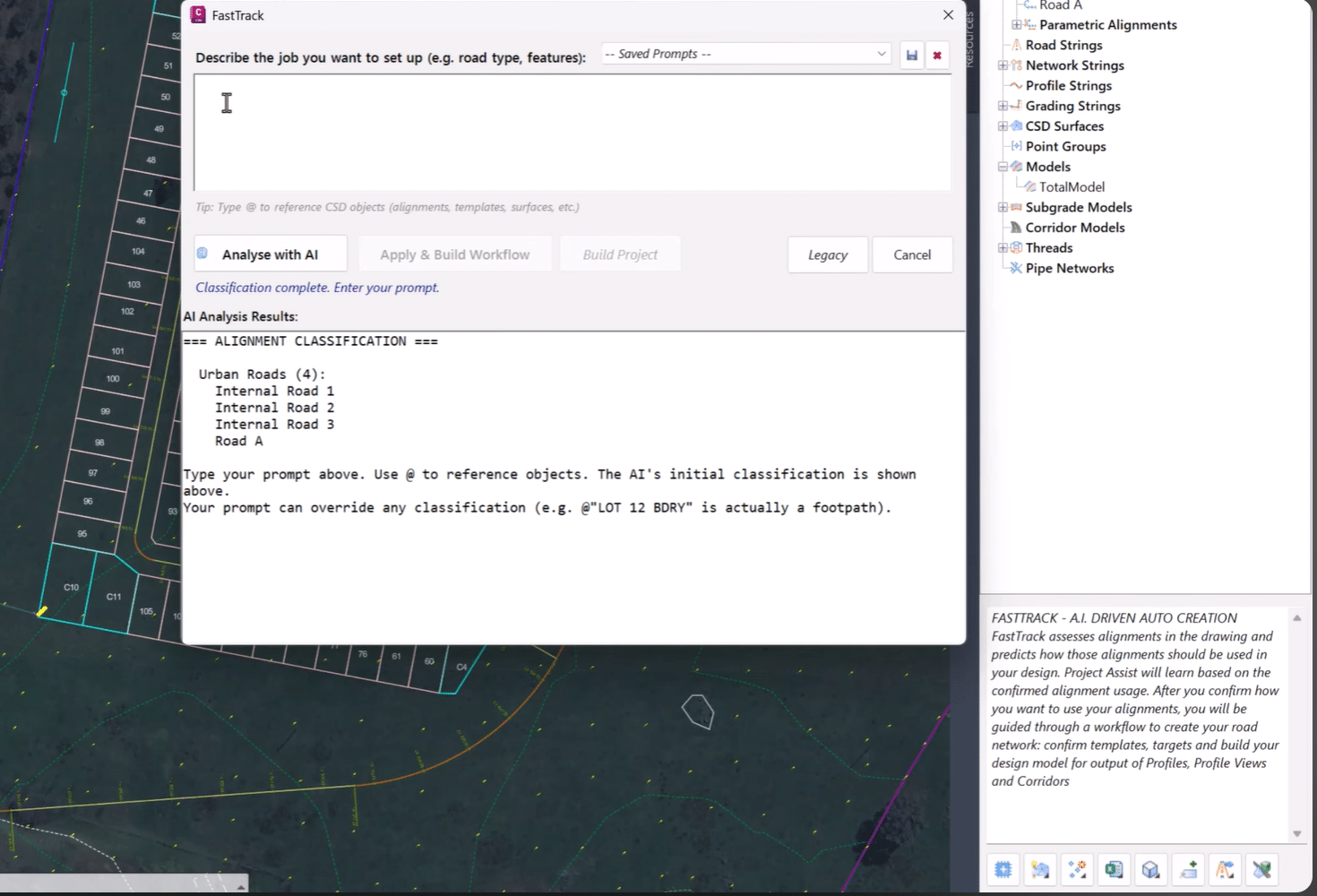Image resolution: width=1317 pixels, height=896 pixels.
Task: Click into the job description prompt box
Action: pos(572,132)
